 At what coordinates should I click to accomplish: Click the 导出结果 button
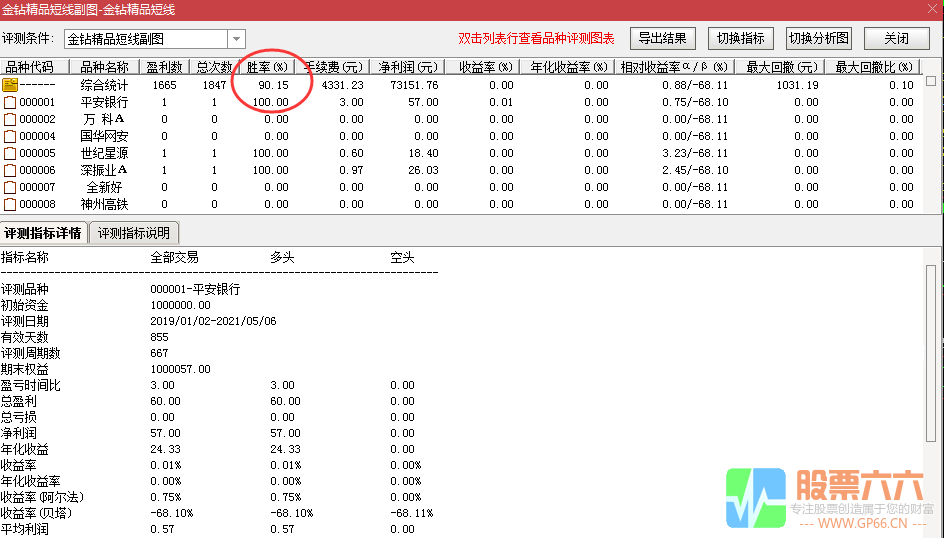[x=663, y=39]
